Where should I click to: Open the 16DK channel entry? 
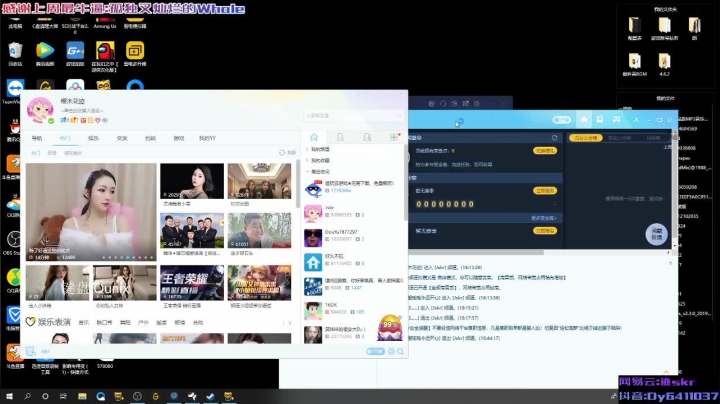pyautogui.click(x=354, y=309)
